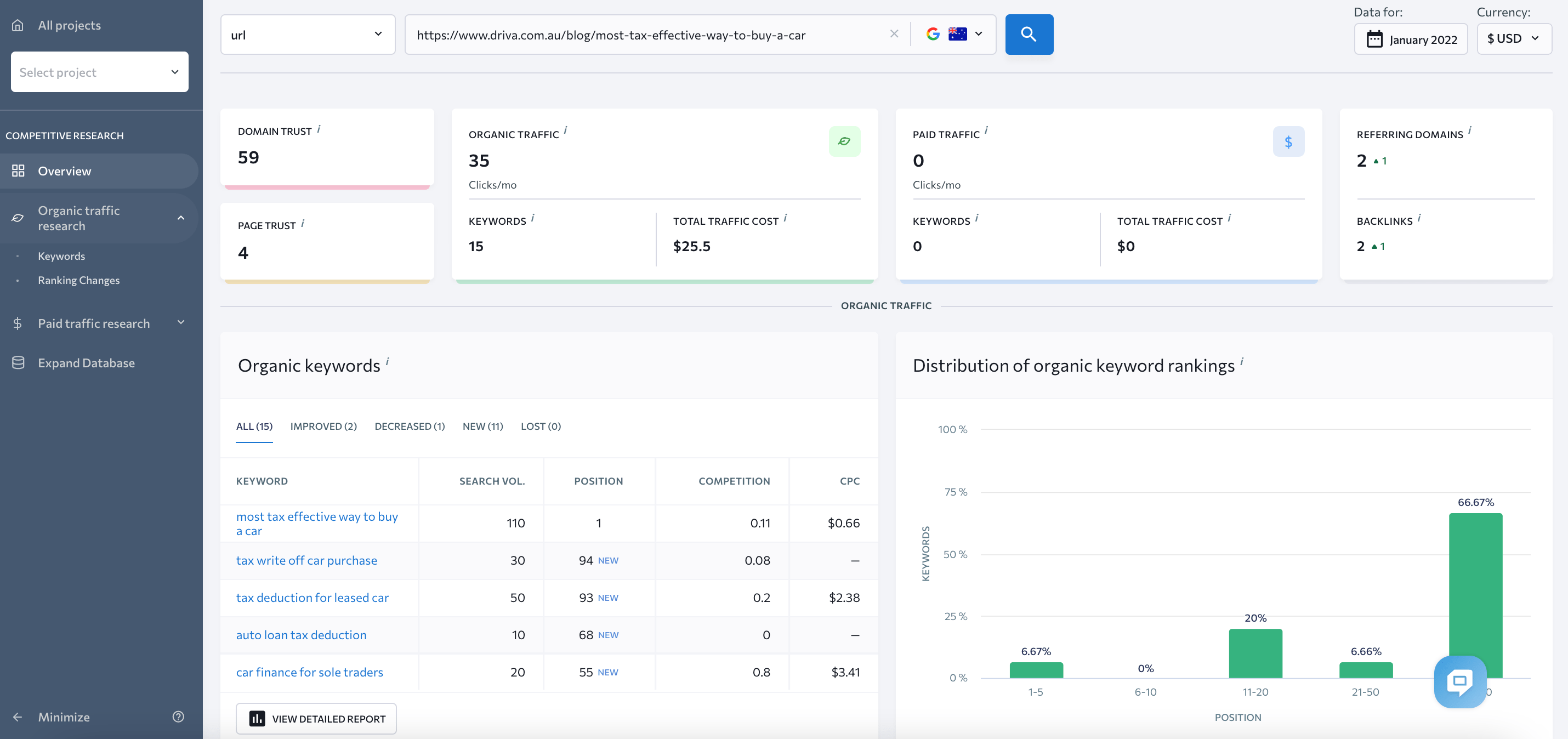Screen dimensions: 1568x739
Task: Open the January 2022 date picker
Action: (1411, 39)
